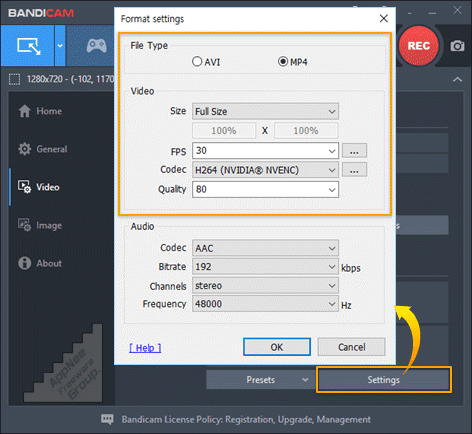Screen dimensions: 472x434
Task: Open the Bandicam License Policy link
Action: pos(246,419)
